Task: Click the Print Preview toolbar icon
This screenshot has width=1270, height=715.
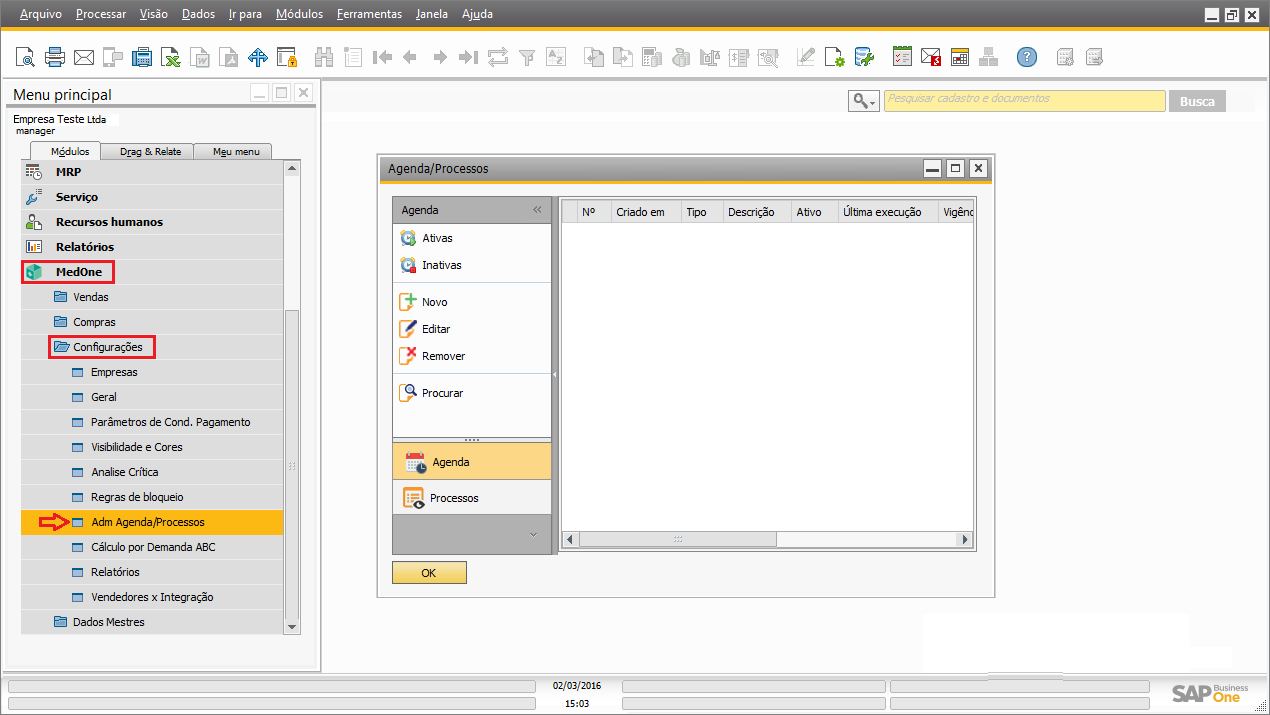Action: tap(25, 57)
